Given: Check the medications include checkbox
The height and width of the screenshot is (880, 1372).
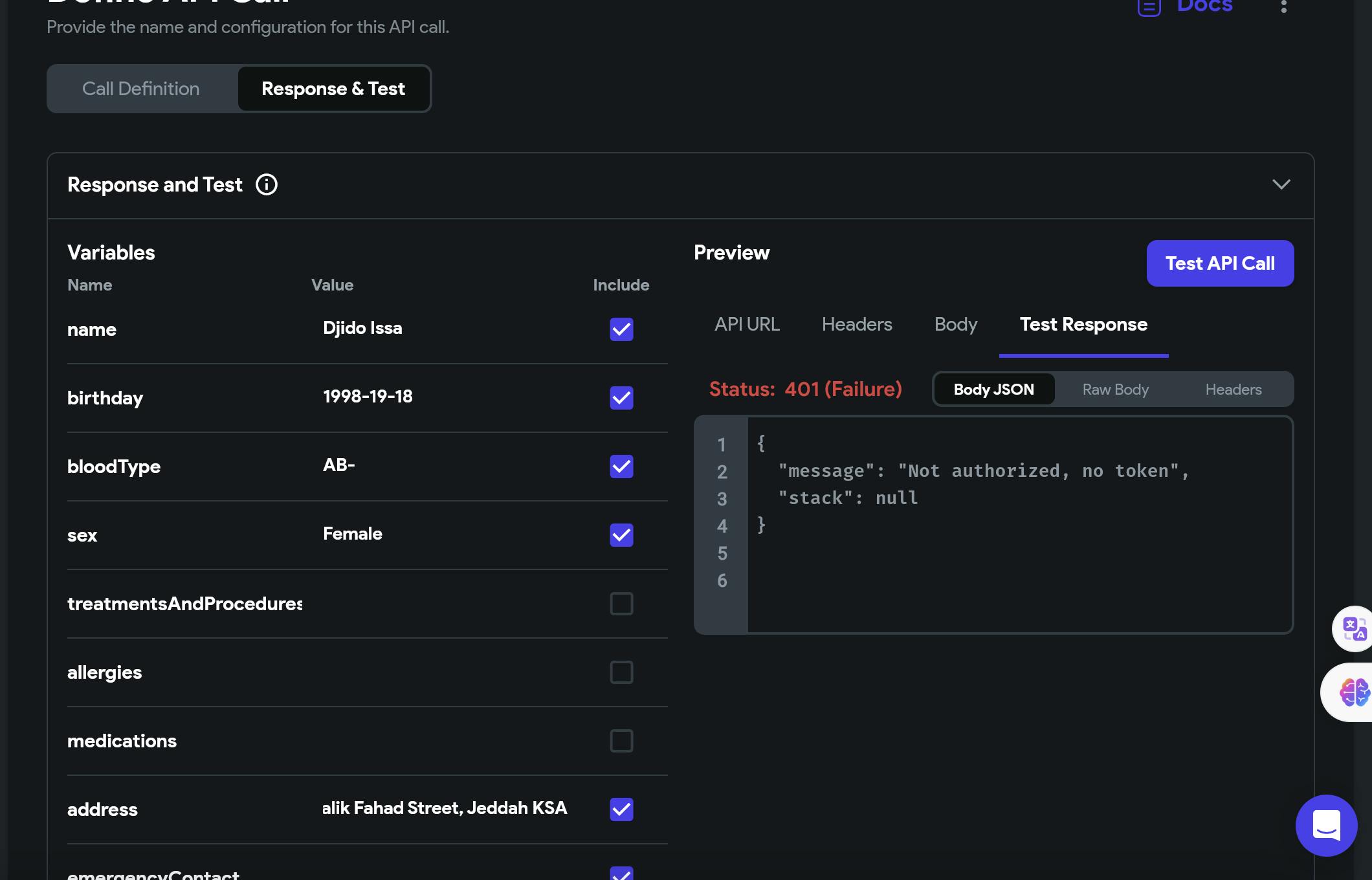Looking at the screenshot, I should [621, 741].
